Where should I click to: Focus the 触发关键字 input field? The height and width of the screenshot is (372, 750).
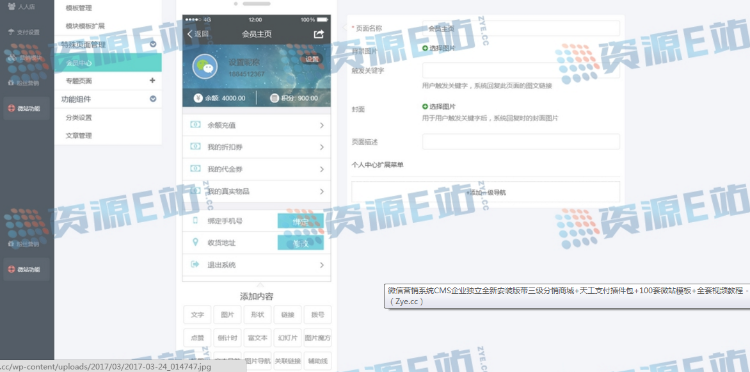tap(521, 70)
